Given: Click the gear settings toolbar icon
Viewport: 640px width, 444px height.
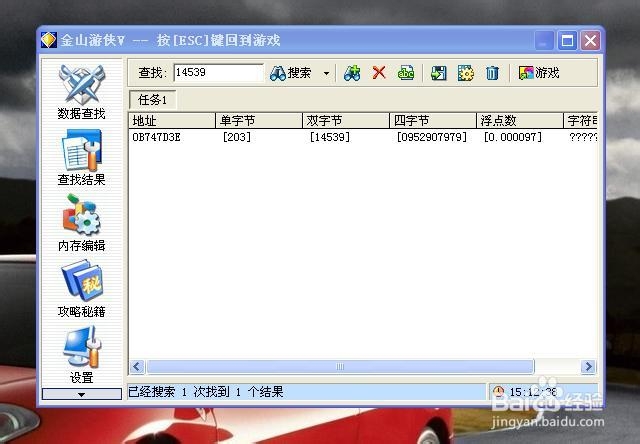Looking at the screenshot, I should [465, 73].
